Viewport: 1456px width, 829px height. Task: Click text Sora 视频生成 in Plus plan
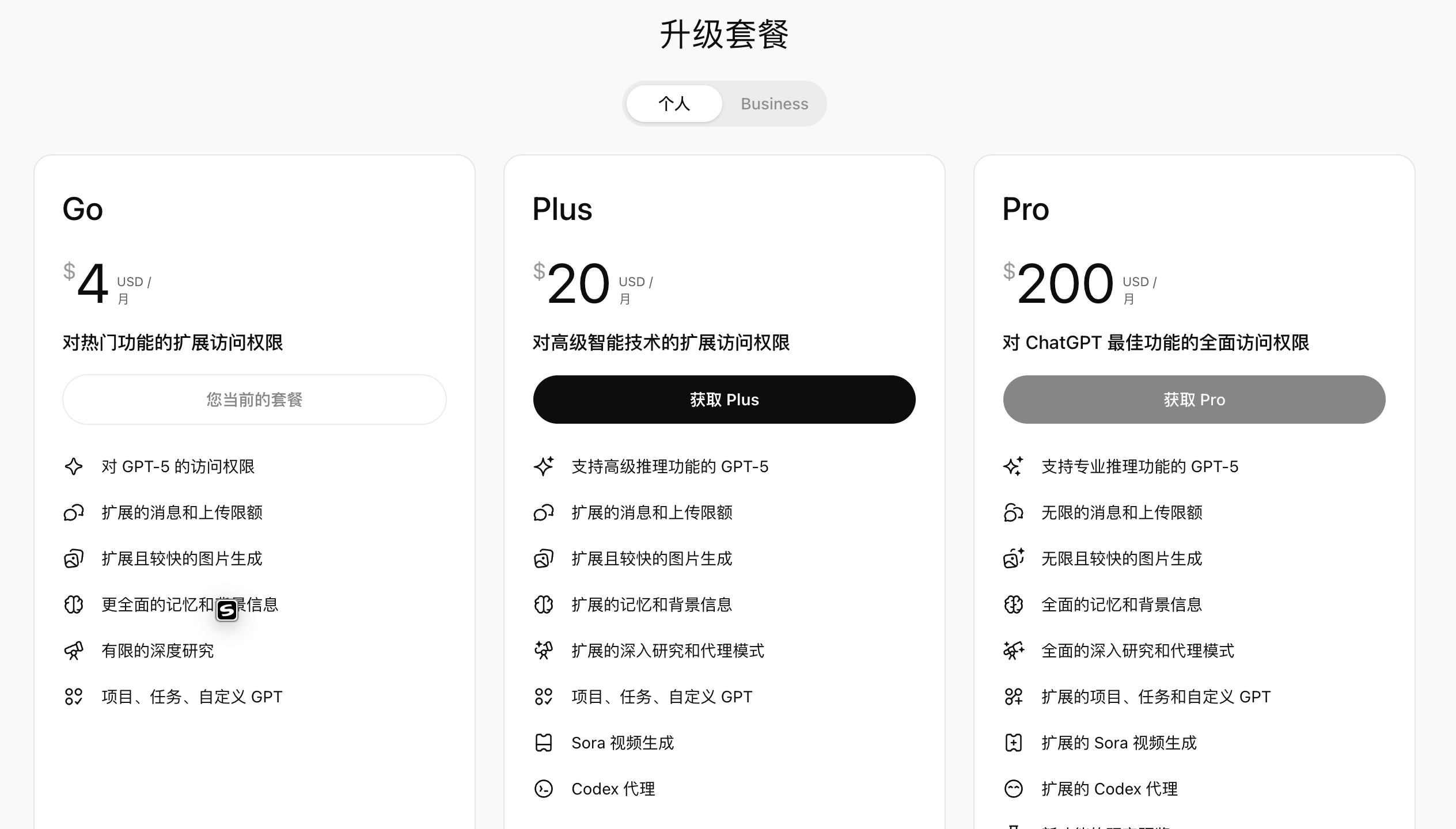coord(623,743)
